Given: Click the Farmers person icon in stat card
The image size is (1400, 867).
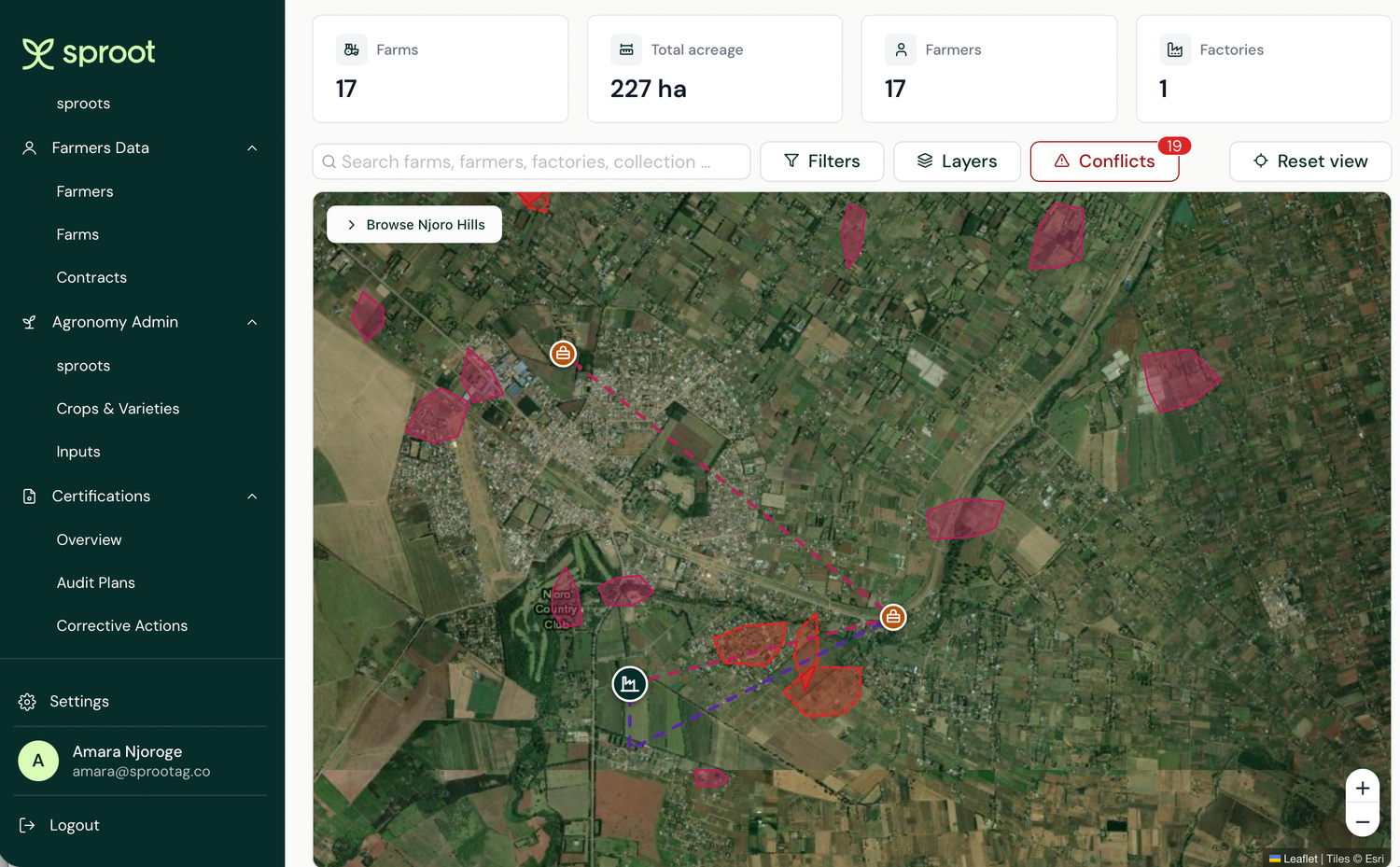Looking at the screenshot, I should pyautogui.click(x=901, y=49).
